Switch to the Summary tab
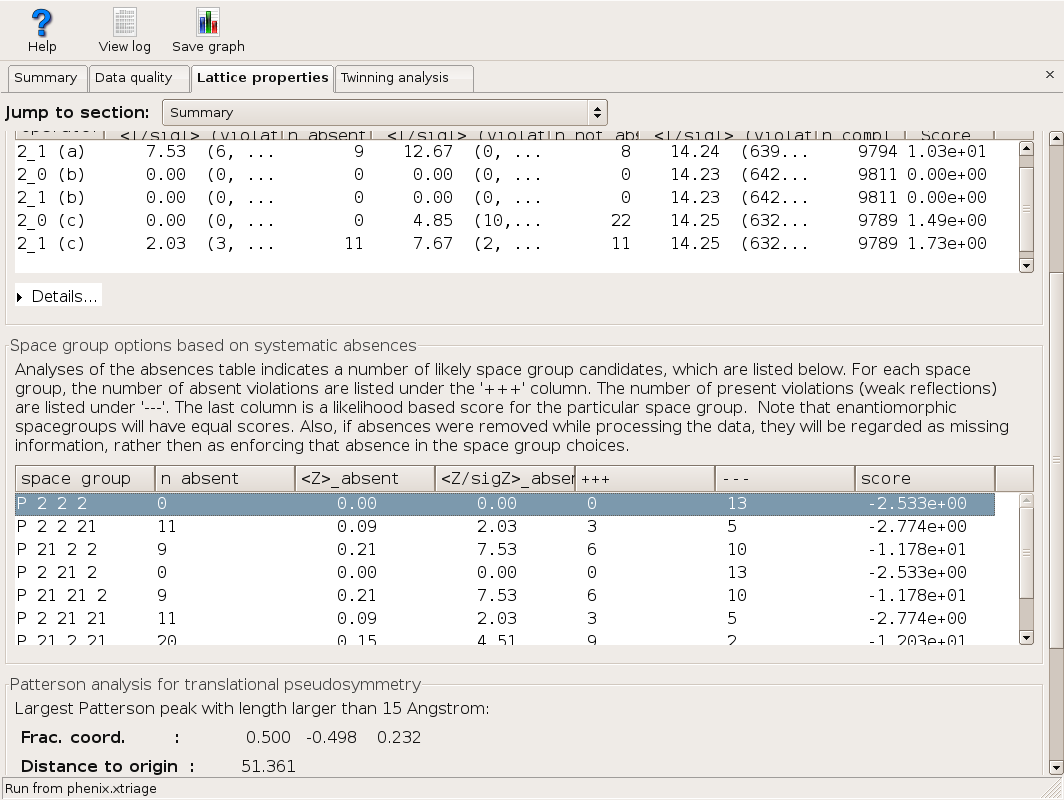Screen dimensions: 1064x800 pos(46,78)
